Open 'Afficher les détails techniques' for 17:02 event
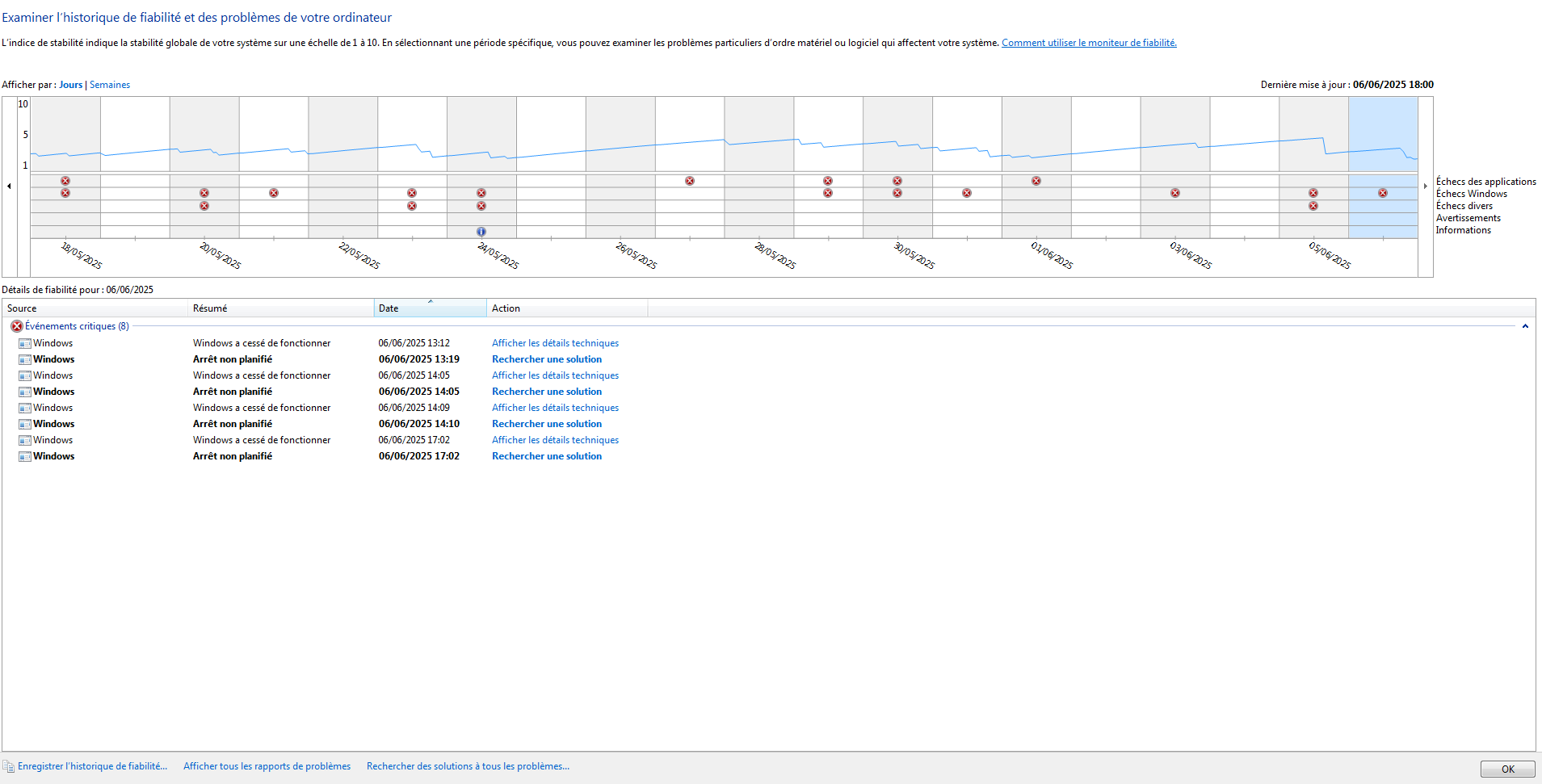This screenshot has width=1542, height=784. pyautogui.click(x=555, y=440)
